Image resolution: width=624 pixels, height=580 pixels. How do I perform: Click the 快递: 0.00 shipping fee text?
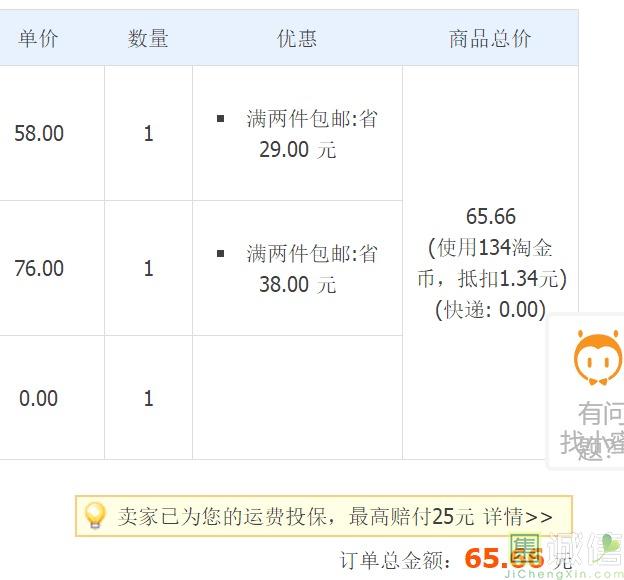pos(490,309)
